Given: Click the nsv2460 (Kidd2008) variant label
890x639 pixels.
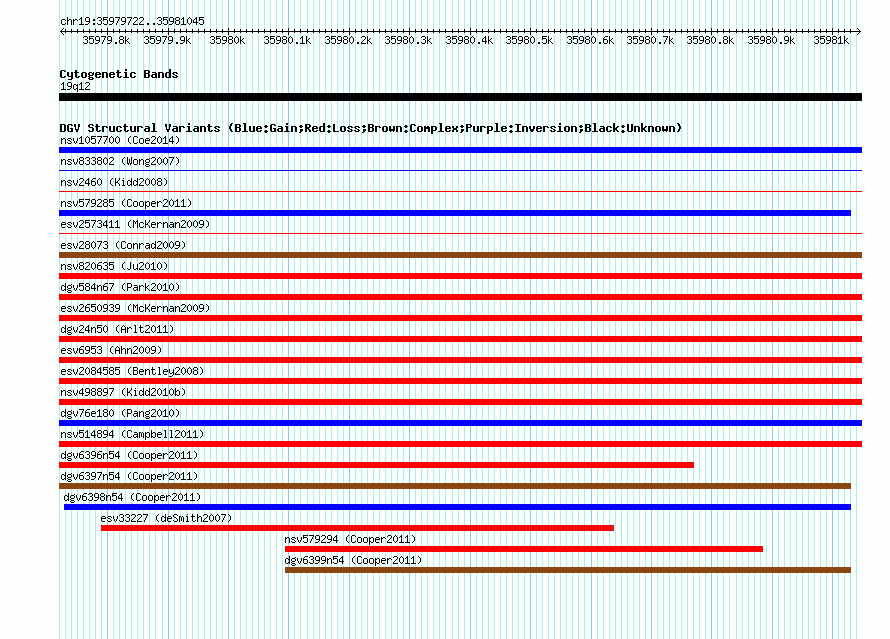Looking at the screenshot, I should click(x=114, y=182).
